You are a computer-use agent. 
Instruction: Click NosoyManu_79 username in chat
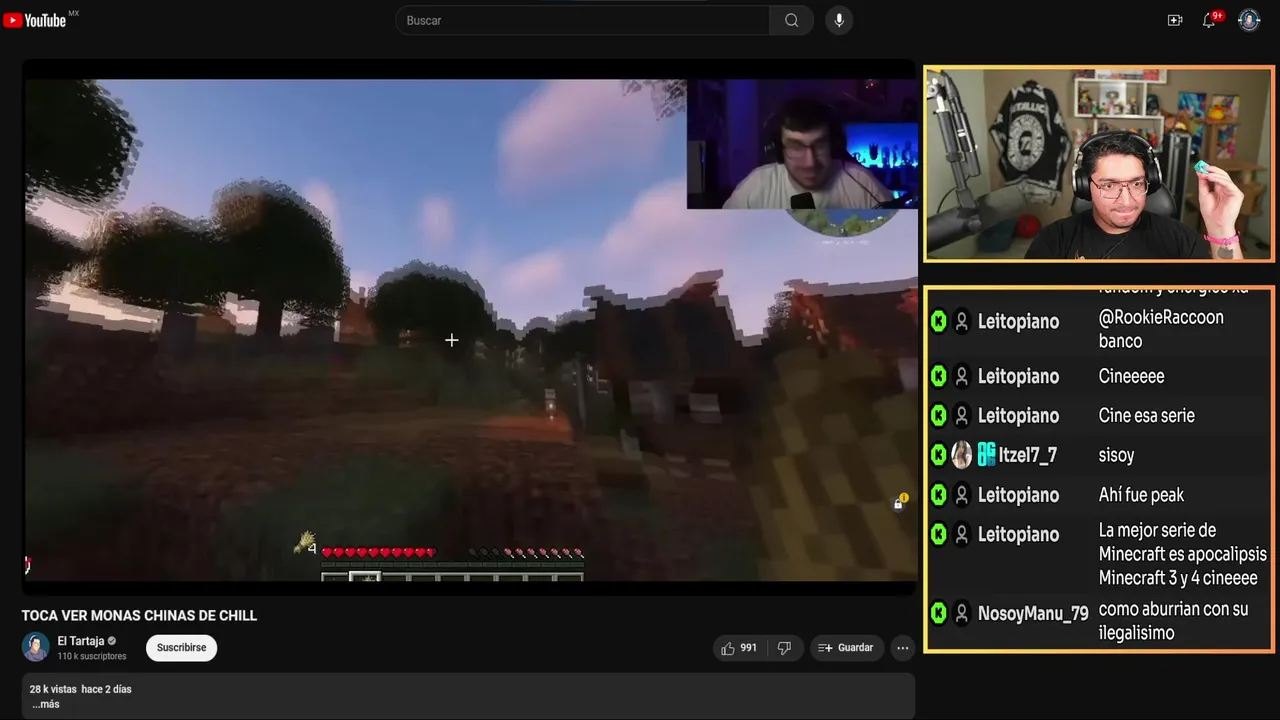click(x=1033, y=613)
